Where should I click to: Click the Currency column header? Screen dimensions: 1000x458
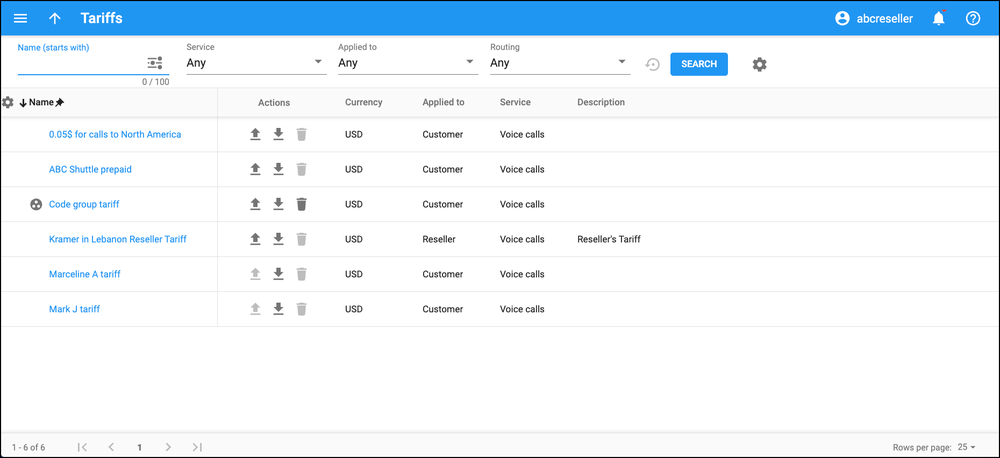pos(364,102)
